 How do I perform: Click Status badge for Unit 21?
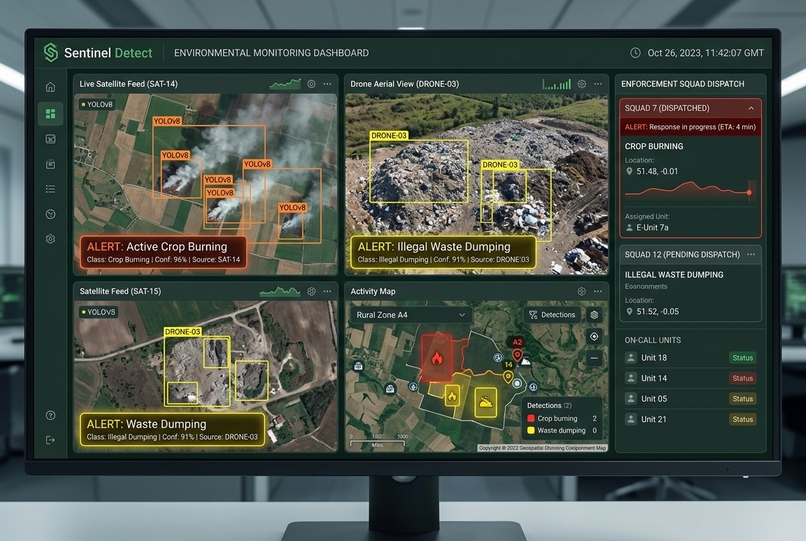click(x=742, y=420)
